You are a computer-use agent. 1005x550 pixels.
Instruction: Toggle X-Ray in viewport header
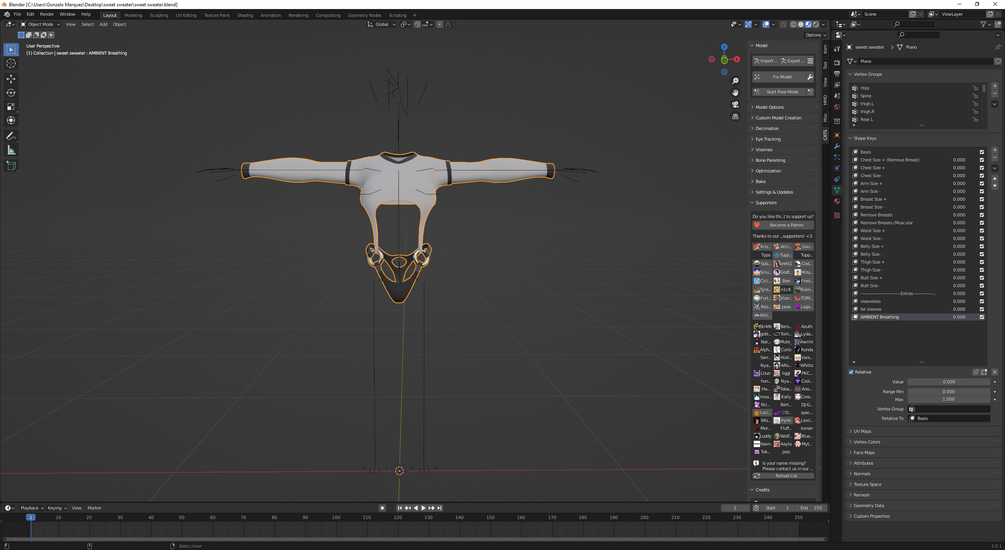pos(781,24)
